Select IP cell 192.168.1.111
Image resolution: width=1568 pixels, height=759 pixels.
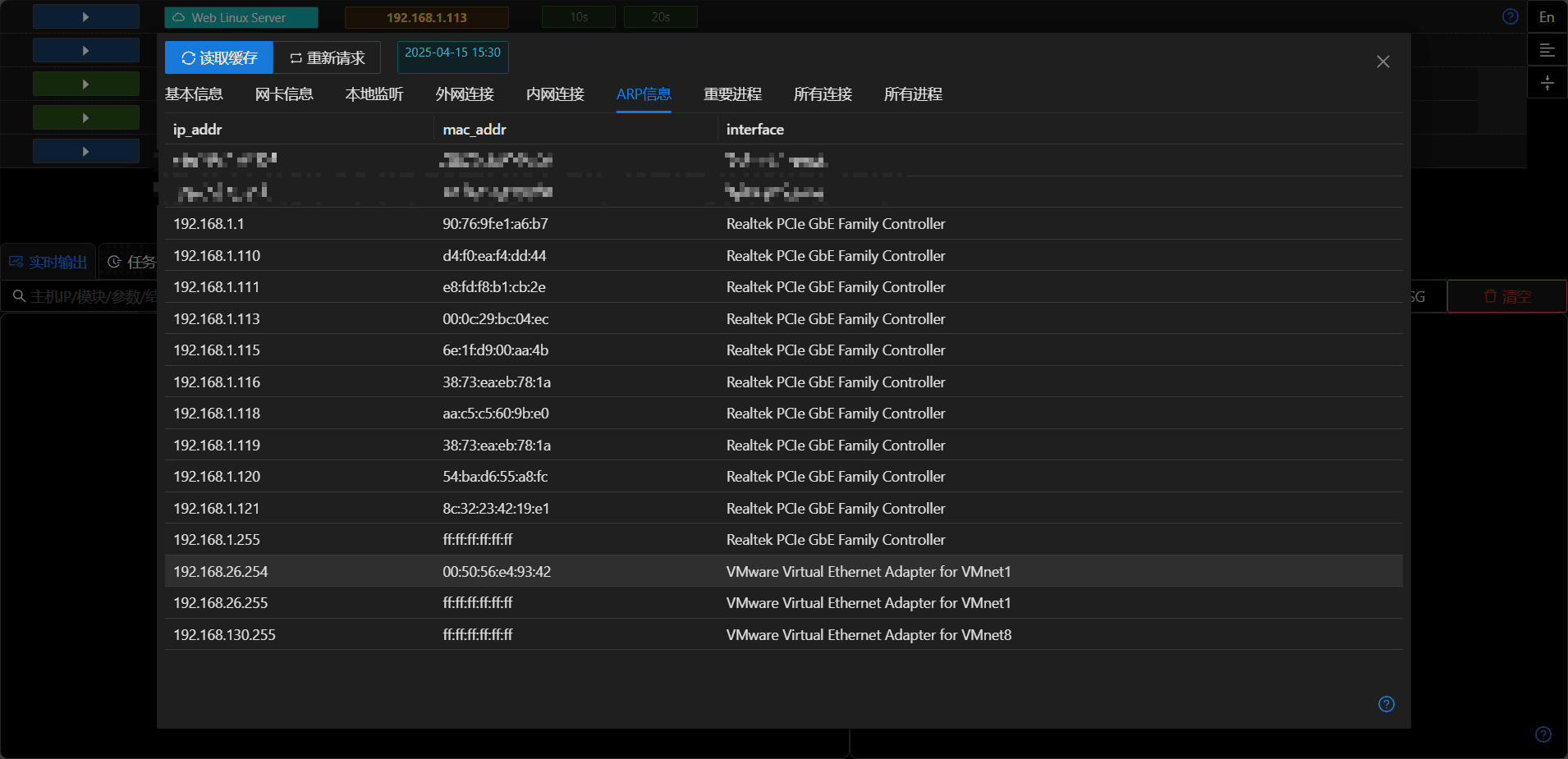click(x=216, y=287)
